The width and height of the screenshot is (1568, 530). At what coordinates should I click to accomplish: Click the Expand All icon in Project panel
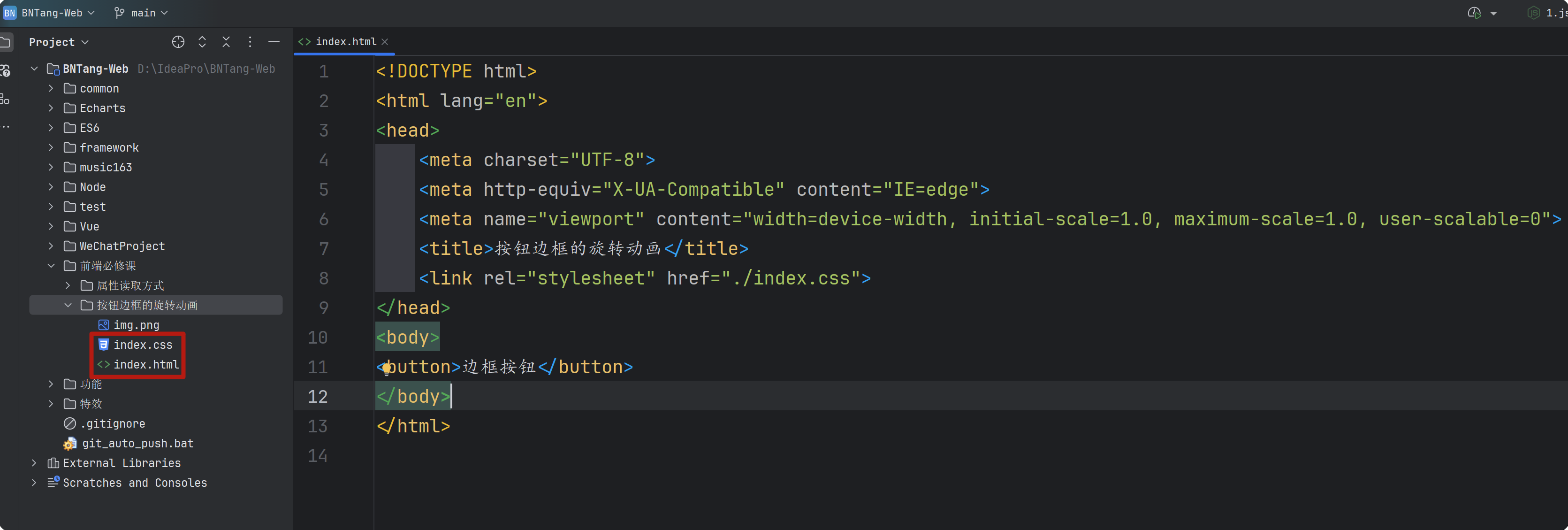tap(202, 42)
